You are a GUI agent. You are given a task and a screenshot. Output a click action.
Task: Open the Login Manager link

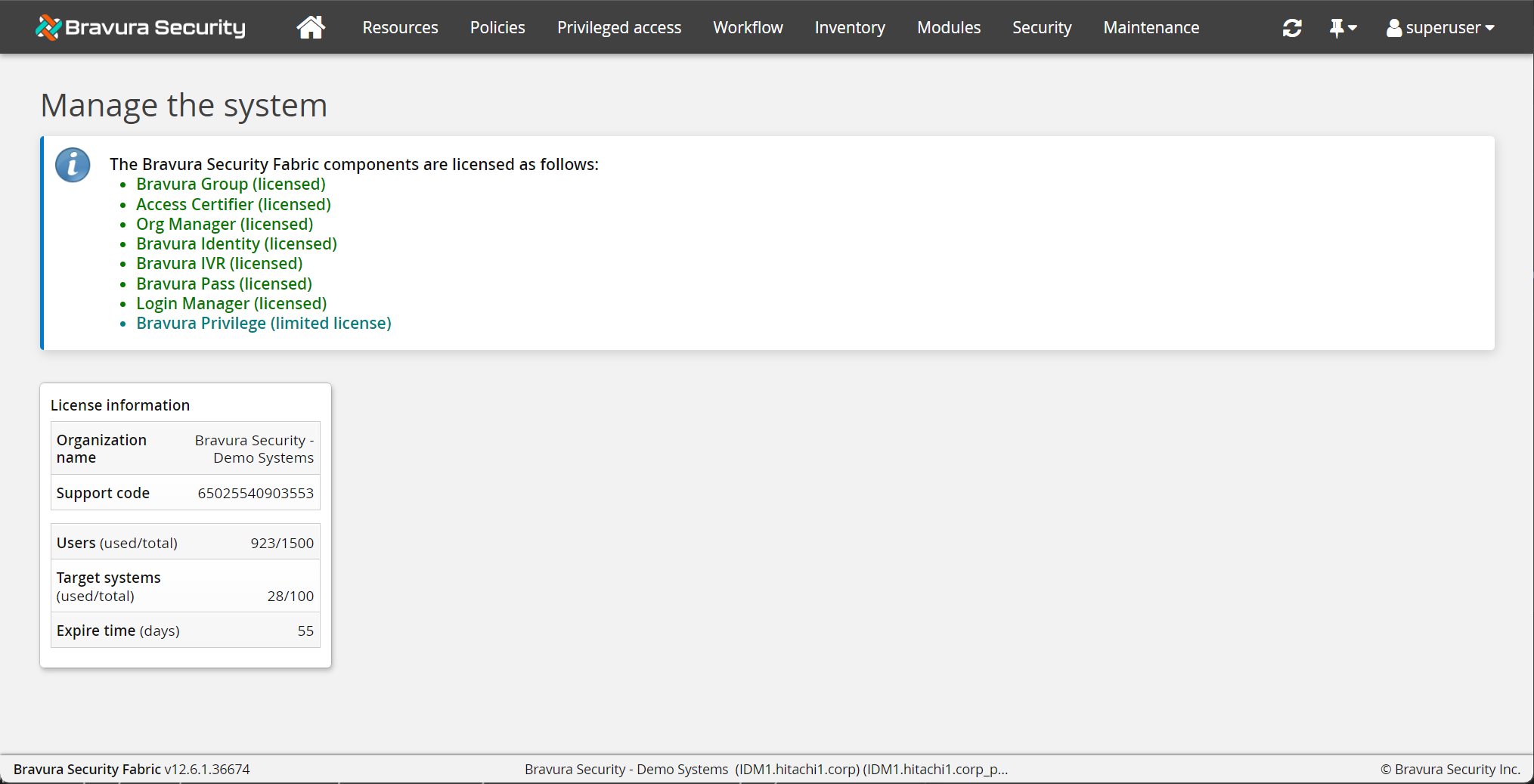tap(231, 303)
